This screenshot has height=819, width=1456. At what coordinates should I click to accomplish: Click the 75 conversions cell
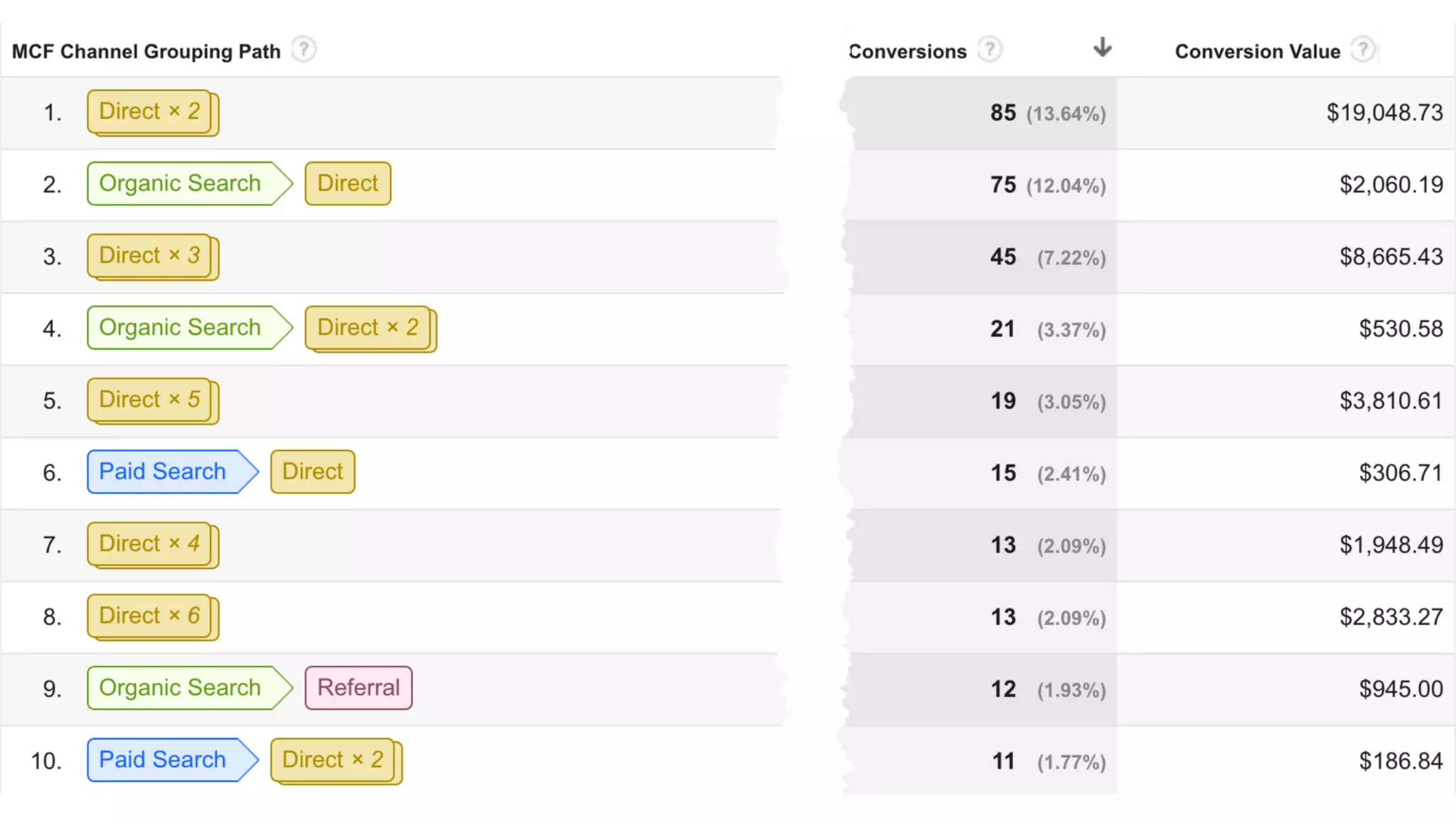pos(1003,185)
